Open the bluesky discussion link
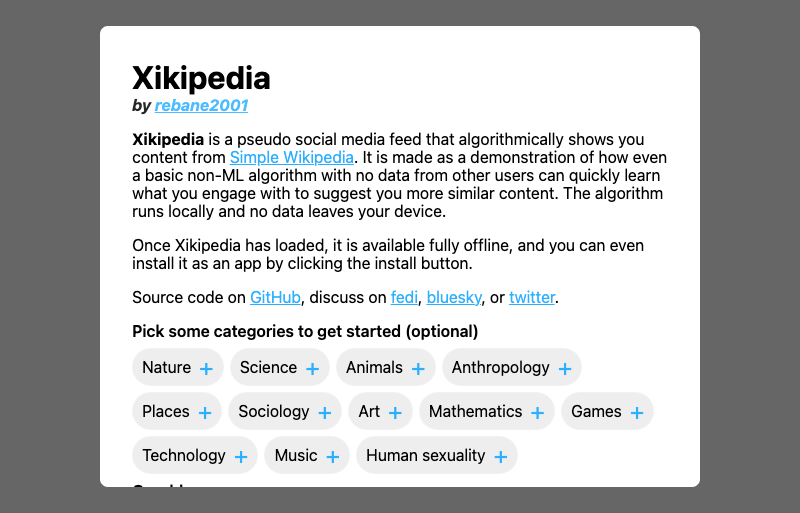This screenshot has height=513, width=800. pyautogui.click(x=454, y=297)
